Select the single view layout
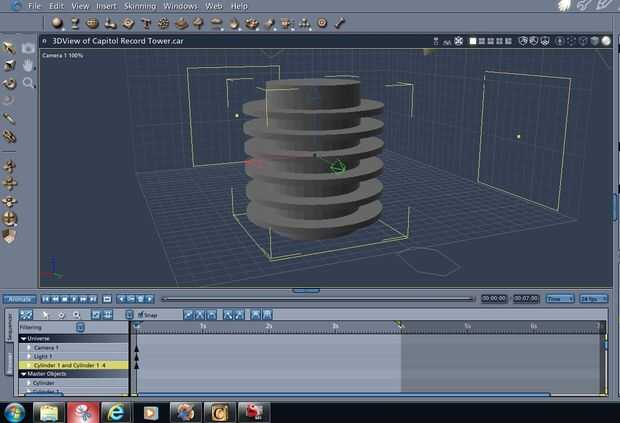This screenshot has width=620, height=423. 473,41
